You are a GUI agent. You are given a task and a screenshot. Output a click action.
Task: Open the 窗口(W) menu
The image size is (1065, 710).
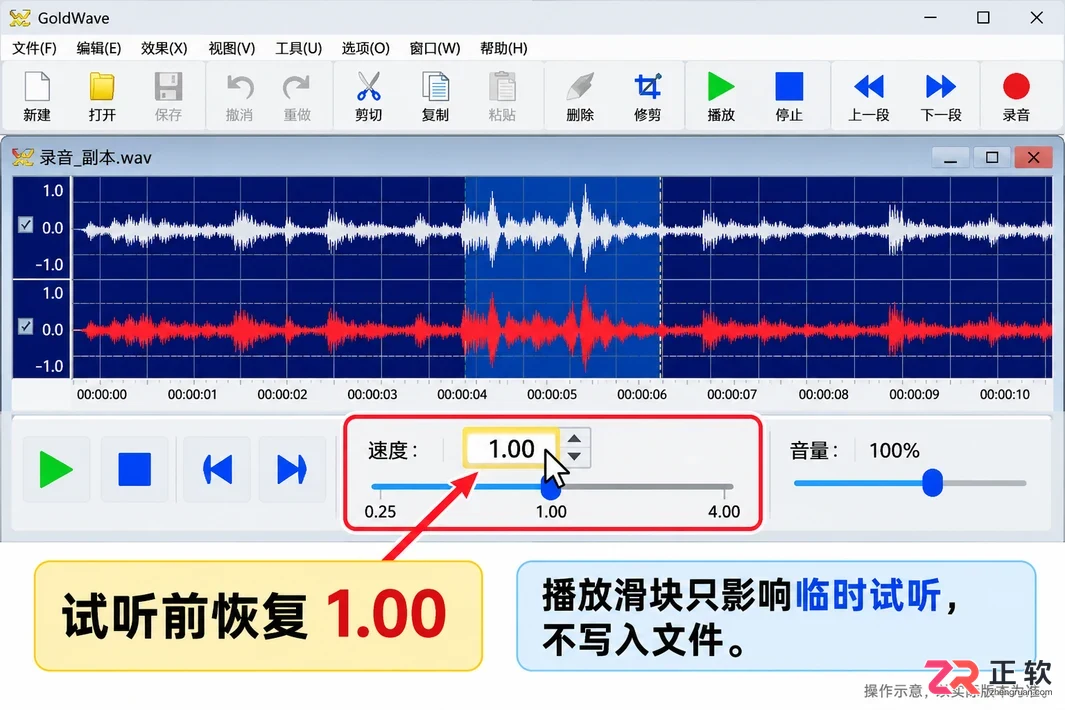tap(435, 48)
